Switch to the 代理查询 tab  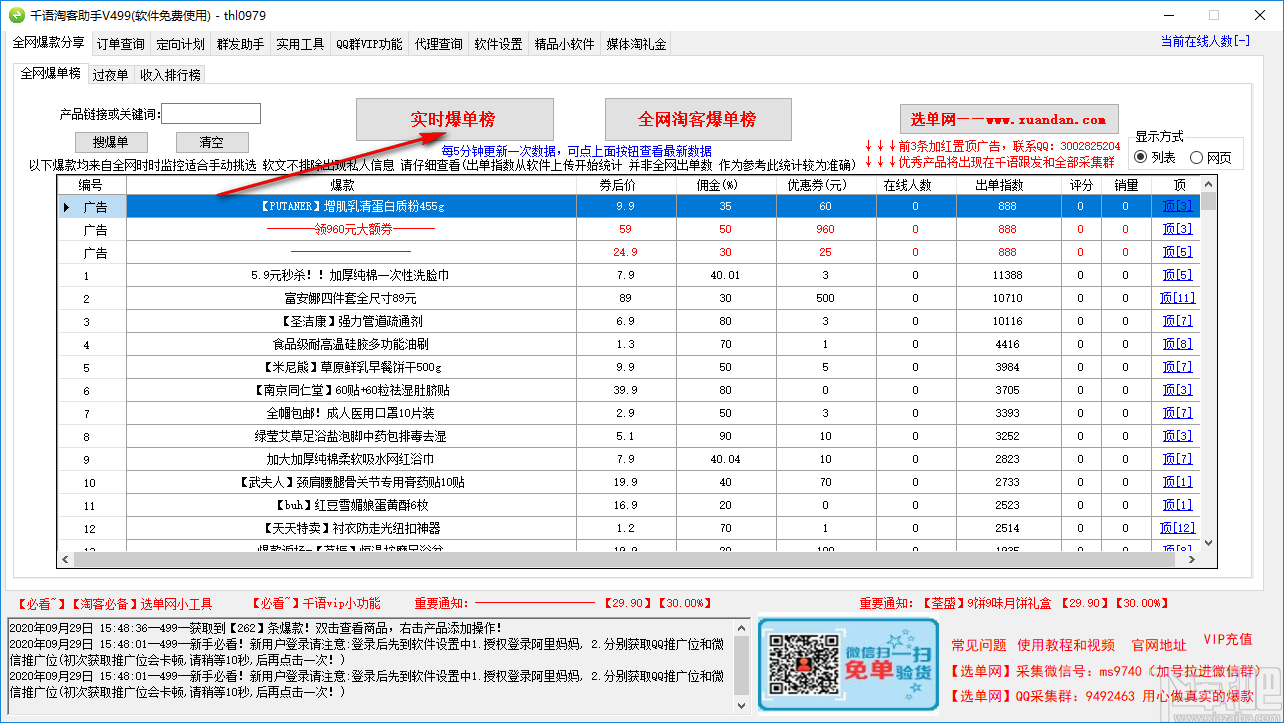439,44
